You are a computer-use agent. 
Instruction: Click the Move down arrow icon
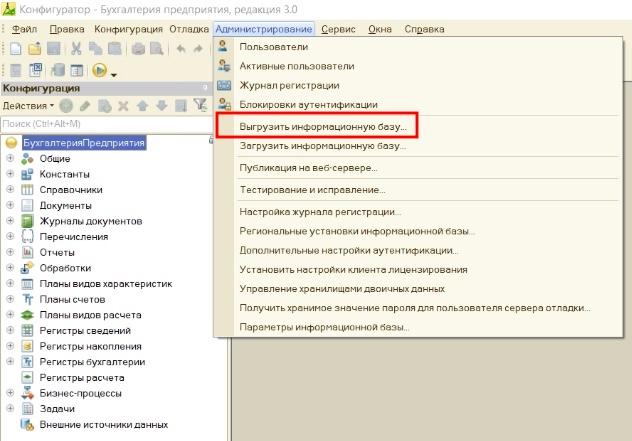pos(162,106)
